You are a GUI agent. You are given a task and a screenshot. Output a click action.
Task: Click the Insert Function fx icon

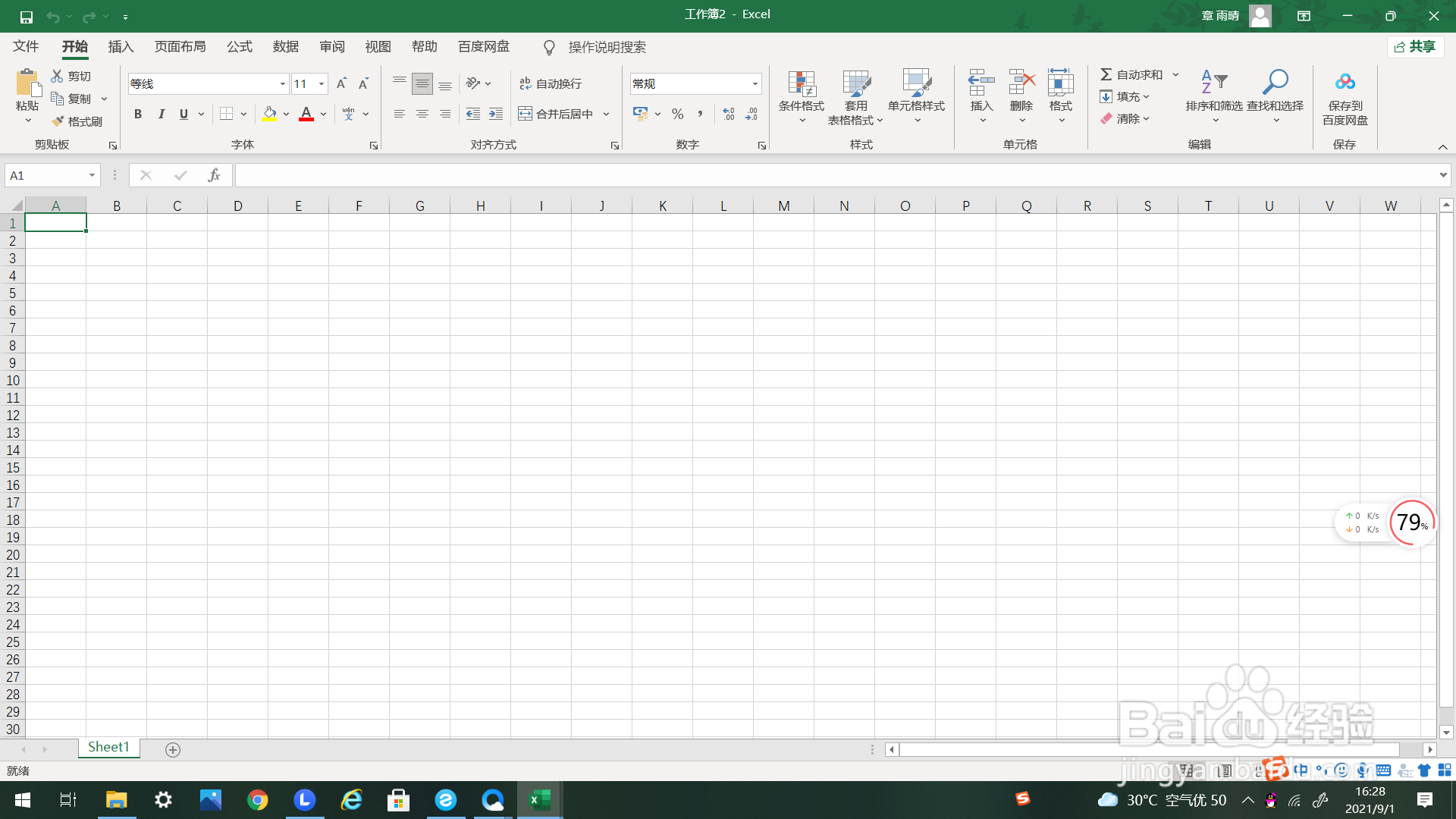click(x=214, y=175)
